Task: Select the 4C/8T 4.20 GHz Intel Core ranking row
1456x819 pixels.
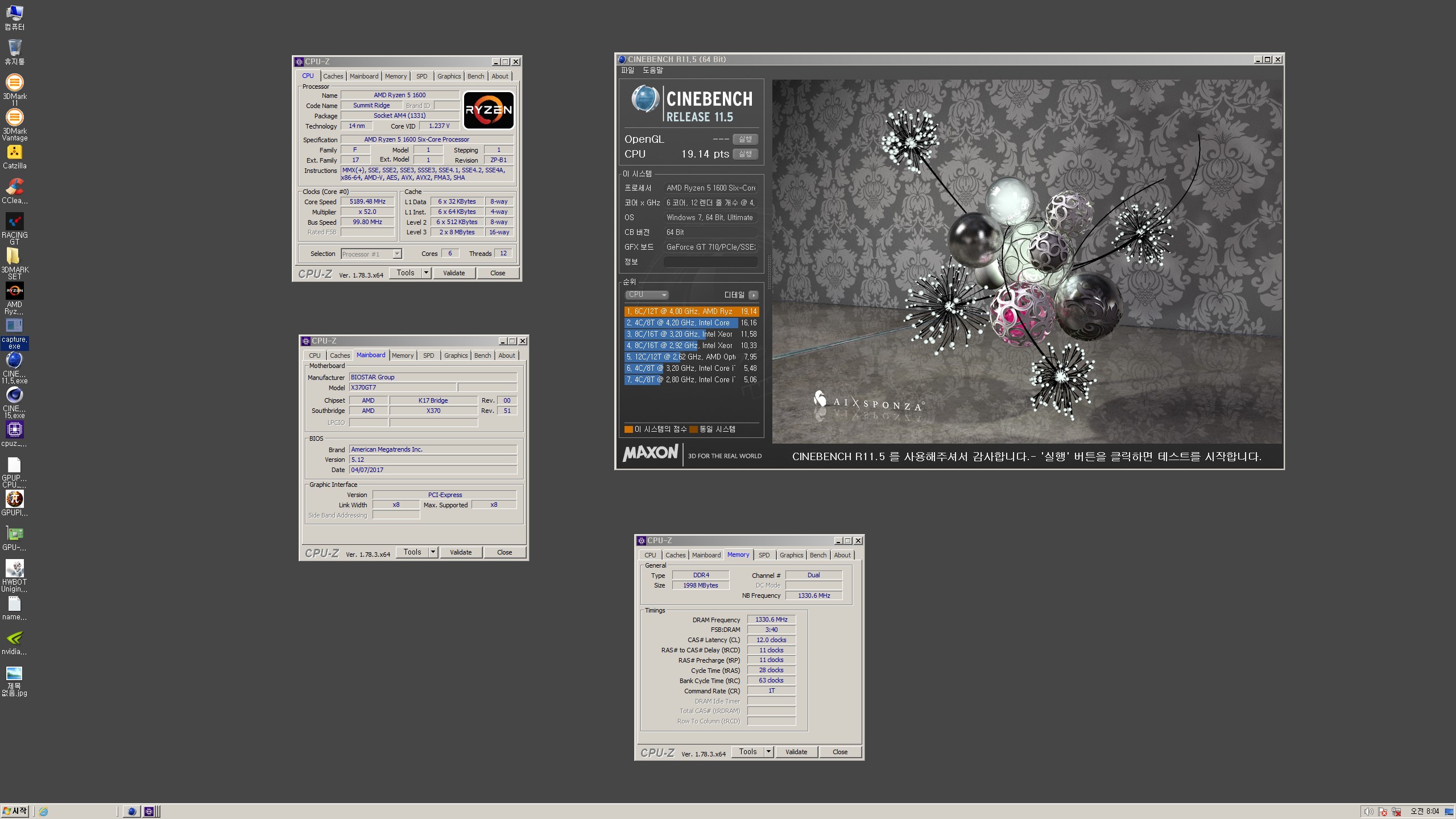Action: 692,323
